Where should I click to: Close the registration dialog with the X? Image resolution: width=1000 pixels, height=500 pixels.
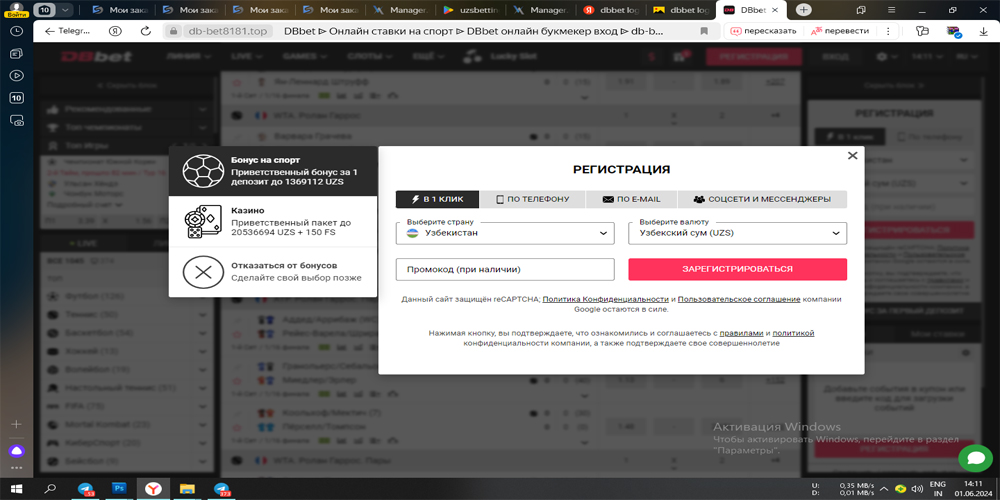(x=852, y=156)
